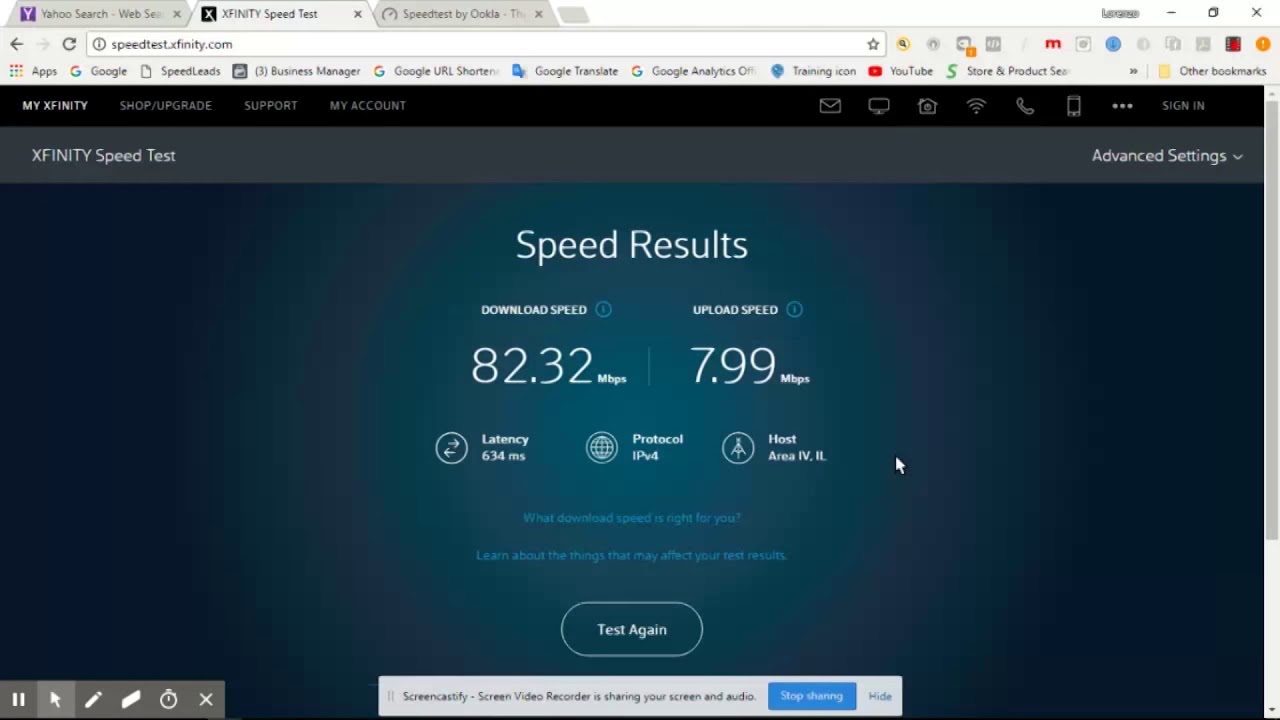Select the Screencastify pen tool
This screenshot has width=1280, height=720.
93,700
